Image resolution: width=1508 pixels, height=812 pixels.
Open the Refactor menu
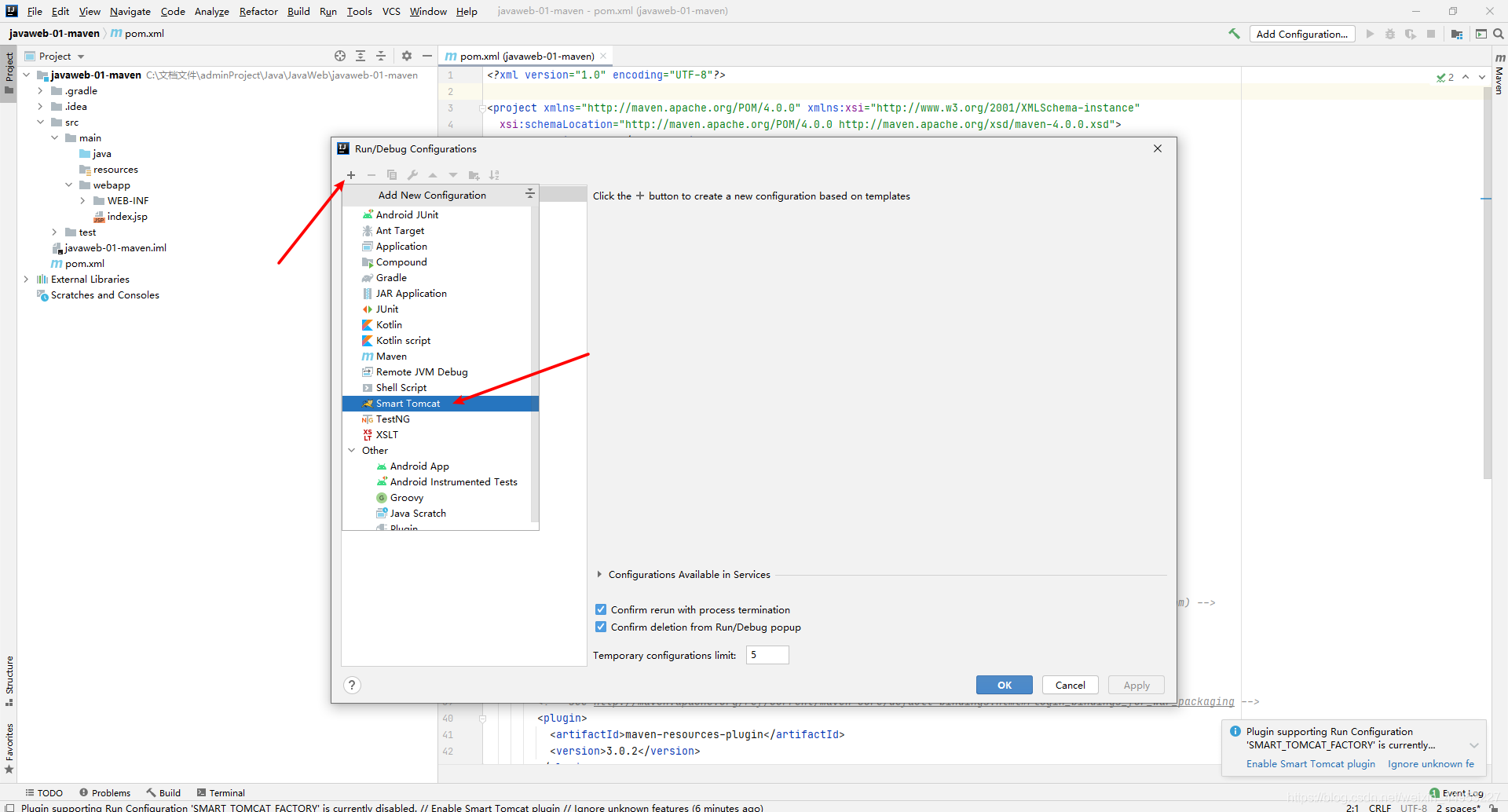(258, 11)
